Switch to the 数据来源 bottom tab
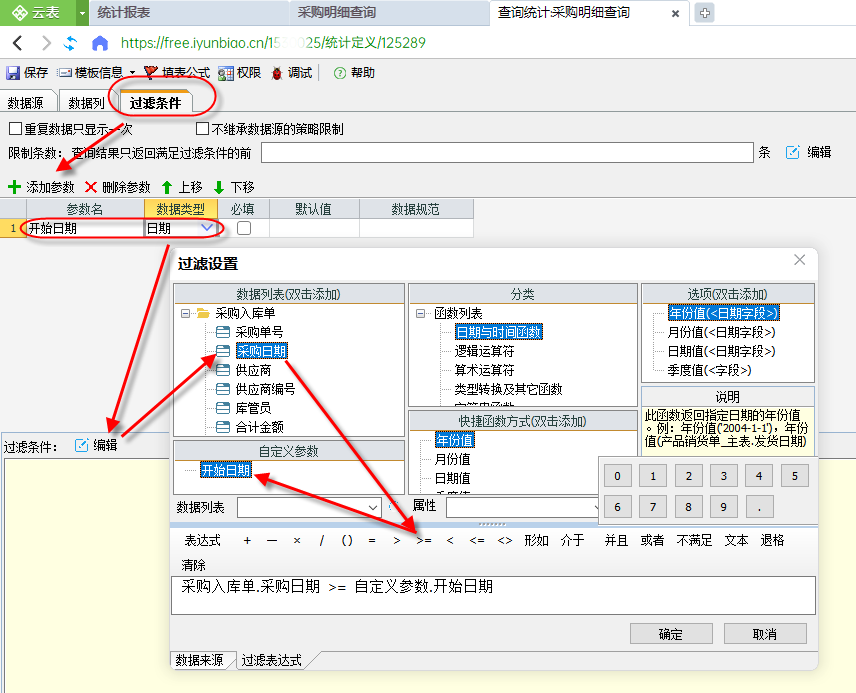The height and width of the screenshot is (693, 856). [x=200, y=660]
